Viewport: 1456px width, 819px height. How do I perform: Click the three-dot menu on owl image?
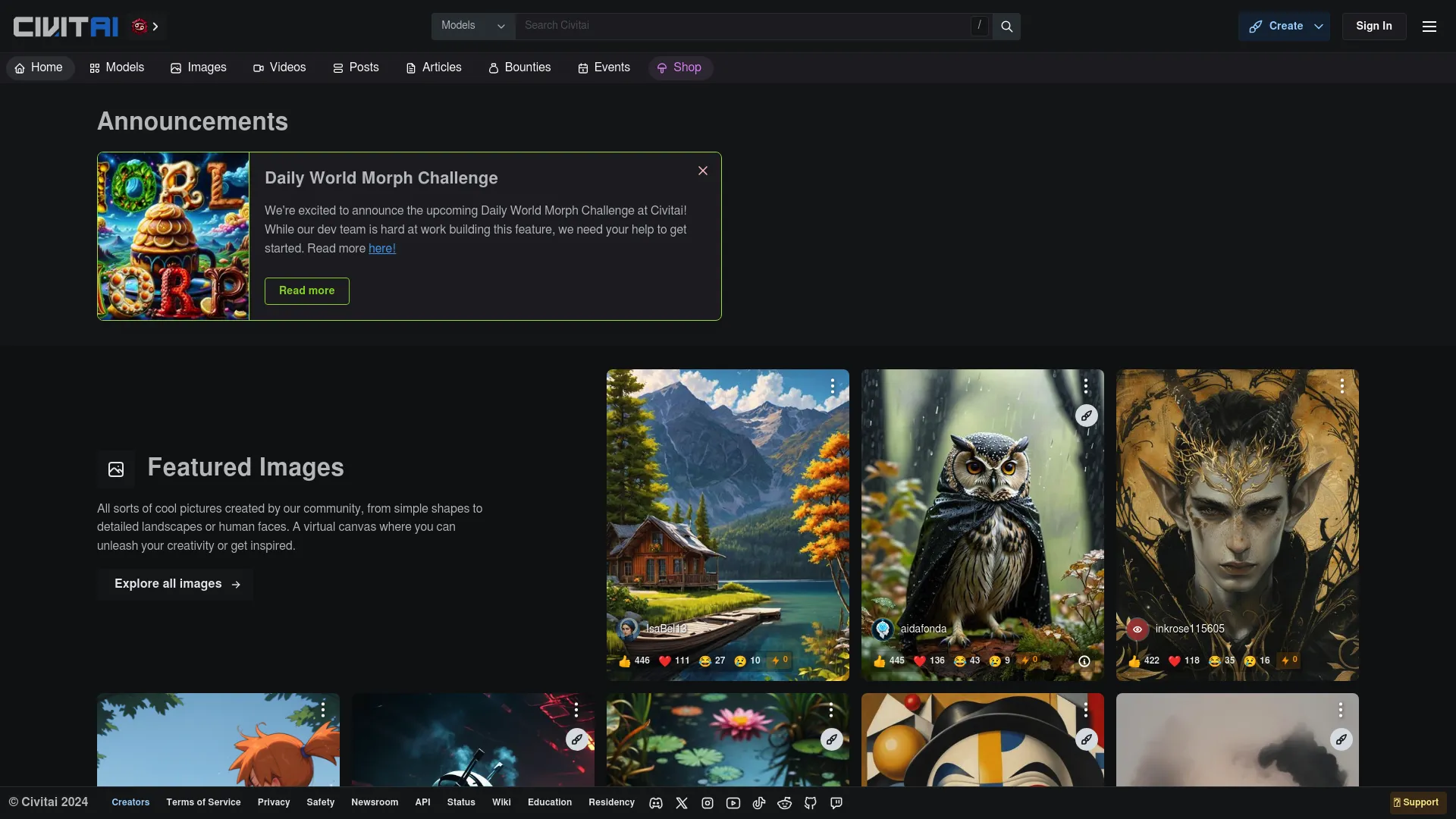tap(1086, 387)
